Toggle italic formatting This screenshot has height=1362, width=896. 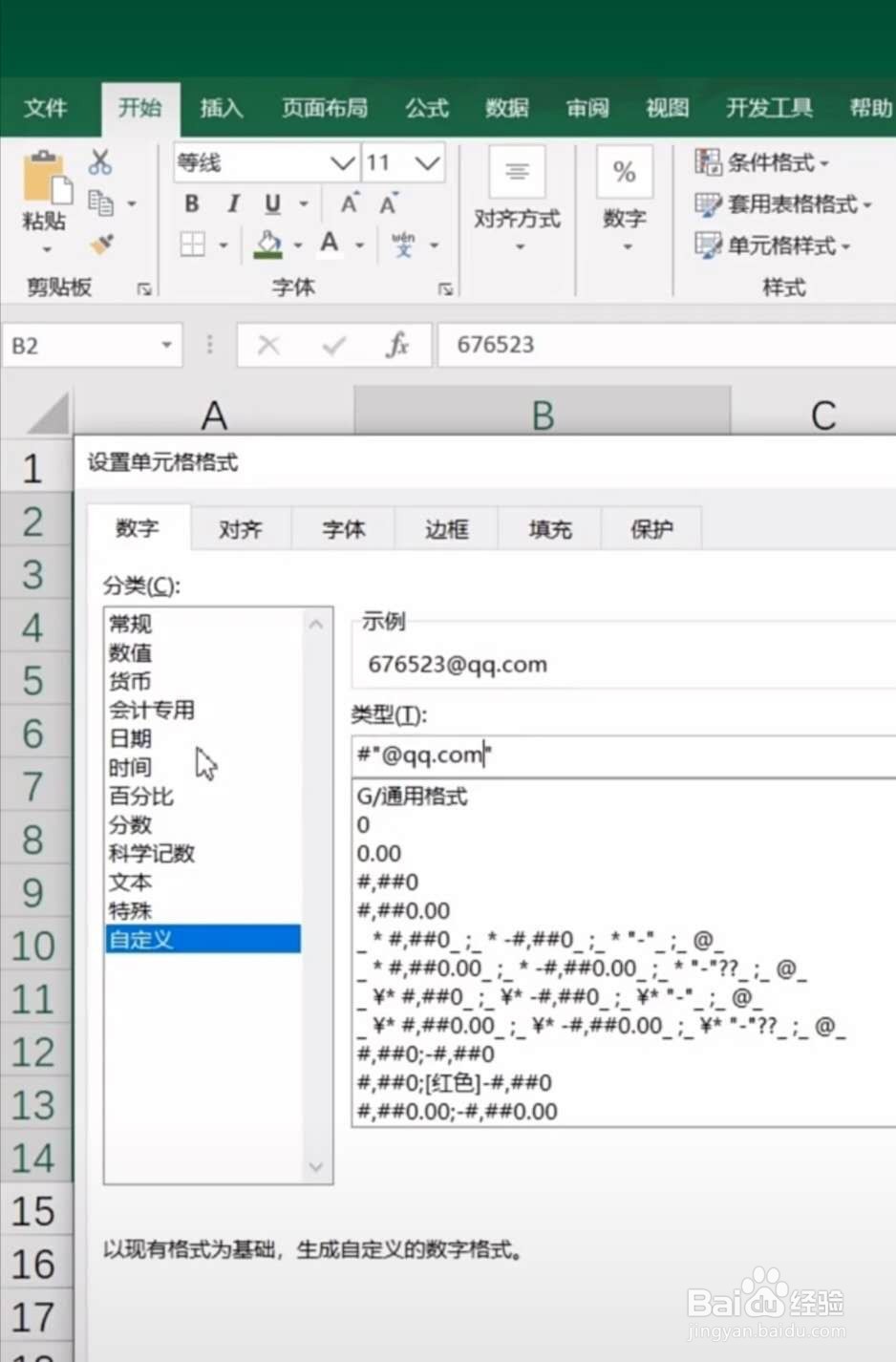coord(232,203)
